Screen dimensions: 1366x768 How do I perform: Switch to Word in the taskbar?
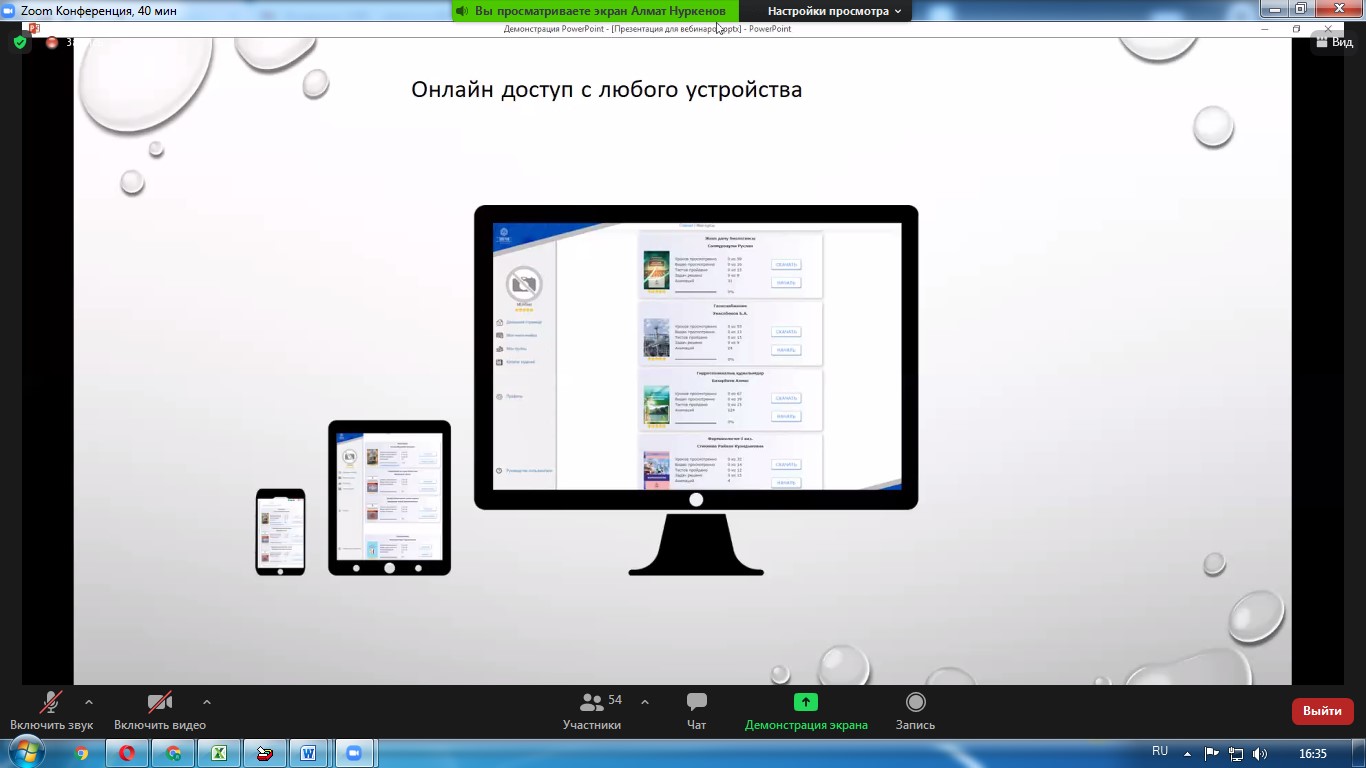[x=308, y=753]
